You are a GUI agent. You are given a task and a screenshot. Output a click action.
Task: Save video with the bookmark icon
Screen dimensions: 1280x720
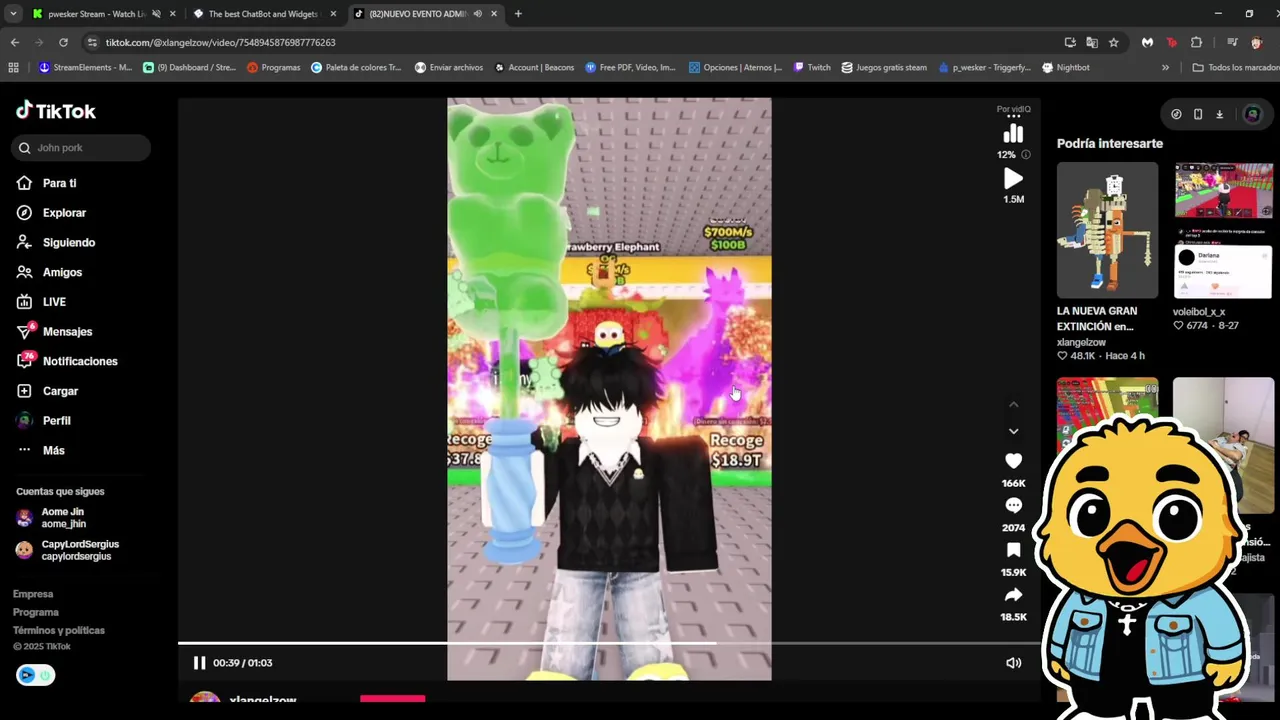coord(1013,550)
